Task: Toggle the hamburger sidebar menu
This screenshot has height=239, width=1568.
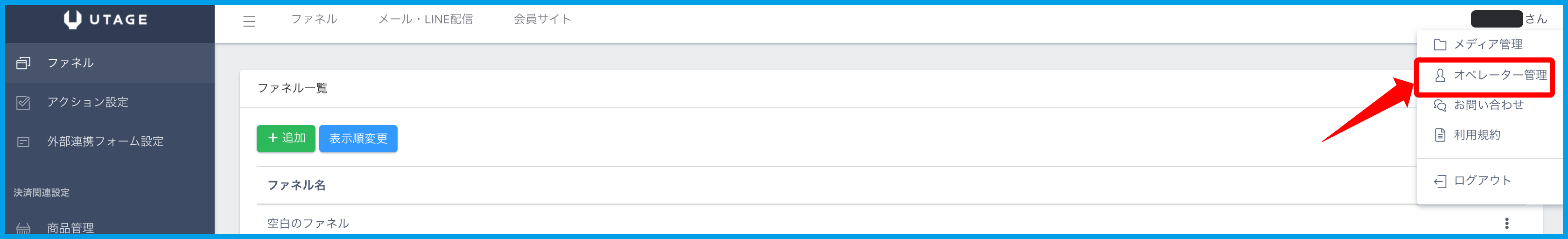Action: point(249,21)
